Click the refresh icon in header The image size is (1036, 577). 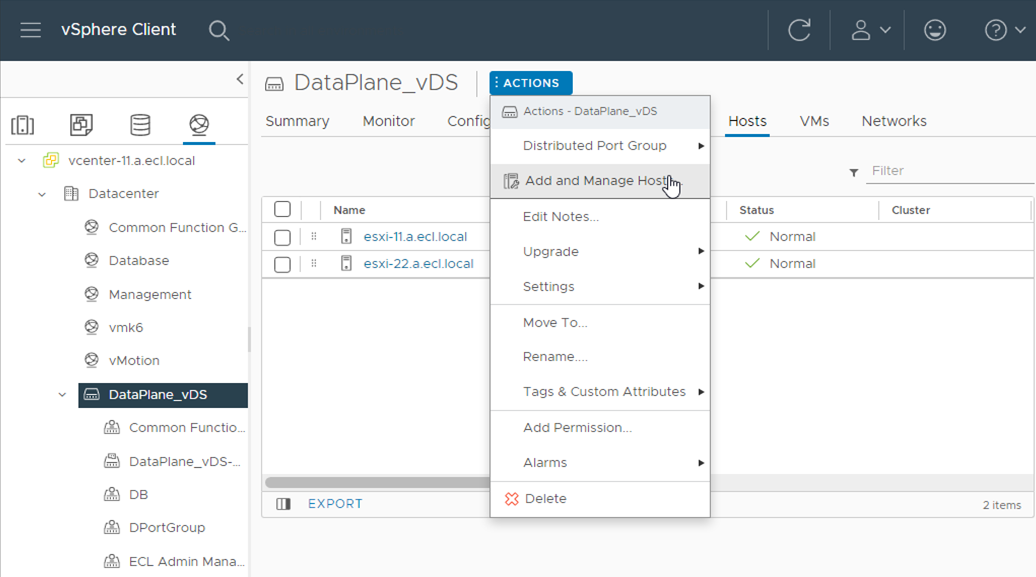pos(799,30)
